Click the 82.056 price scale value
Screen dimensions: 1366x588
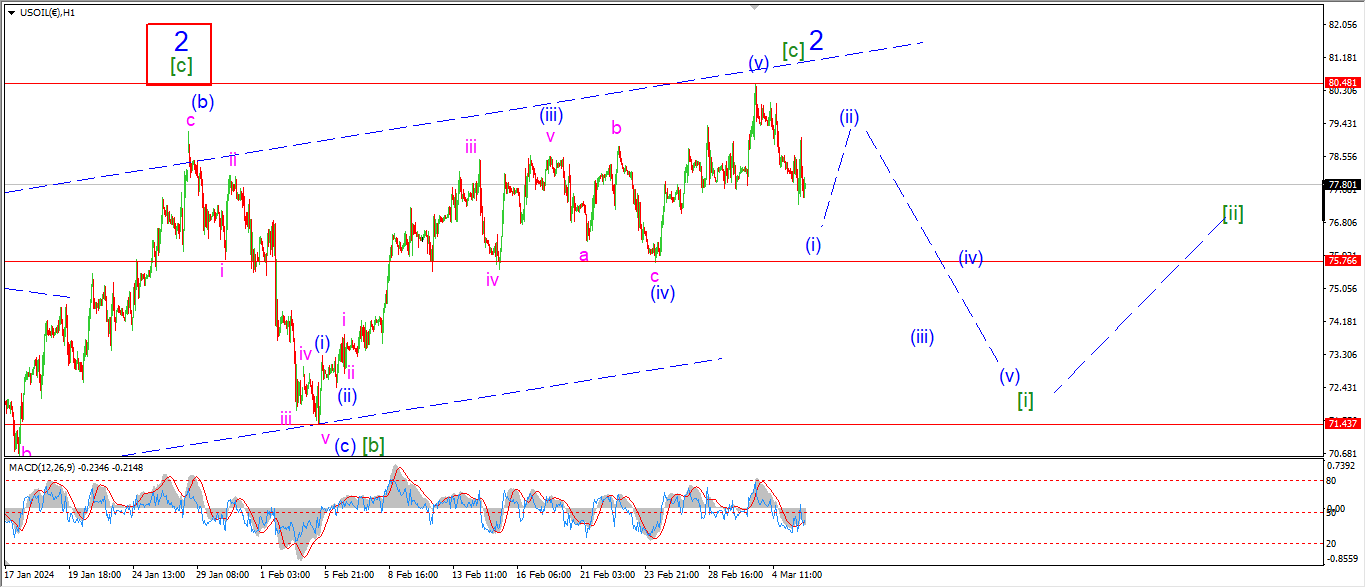tap(1342, 24)
